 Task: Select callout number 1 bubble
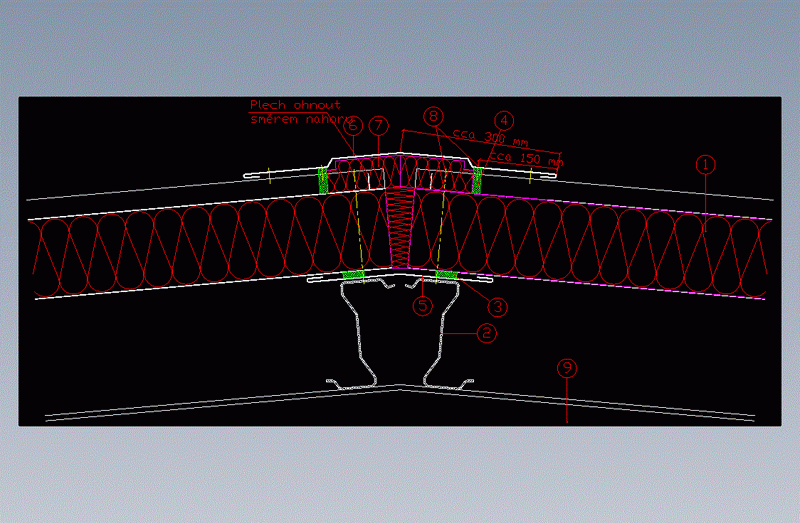coord(705,165)
